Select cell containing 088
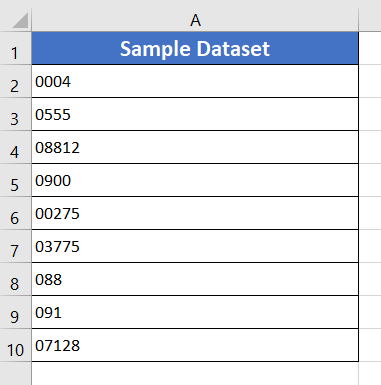Screen dimensions: 381x385 point(195,279)
